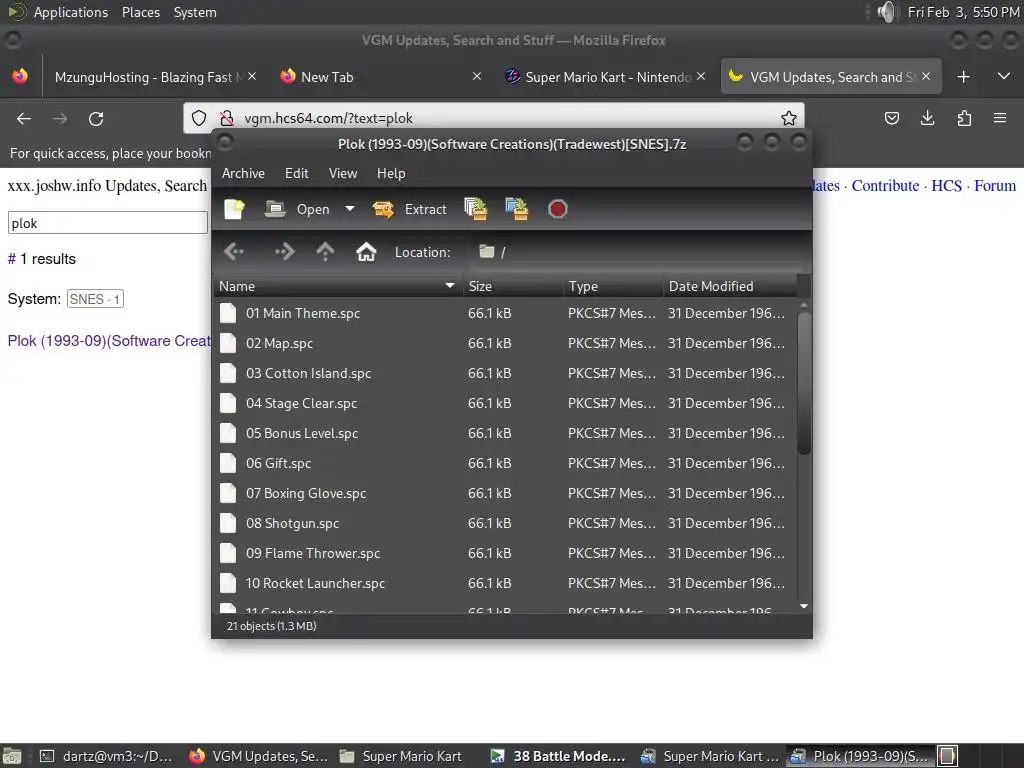Select file 04 Stage Clear.spc

[504, 404]
